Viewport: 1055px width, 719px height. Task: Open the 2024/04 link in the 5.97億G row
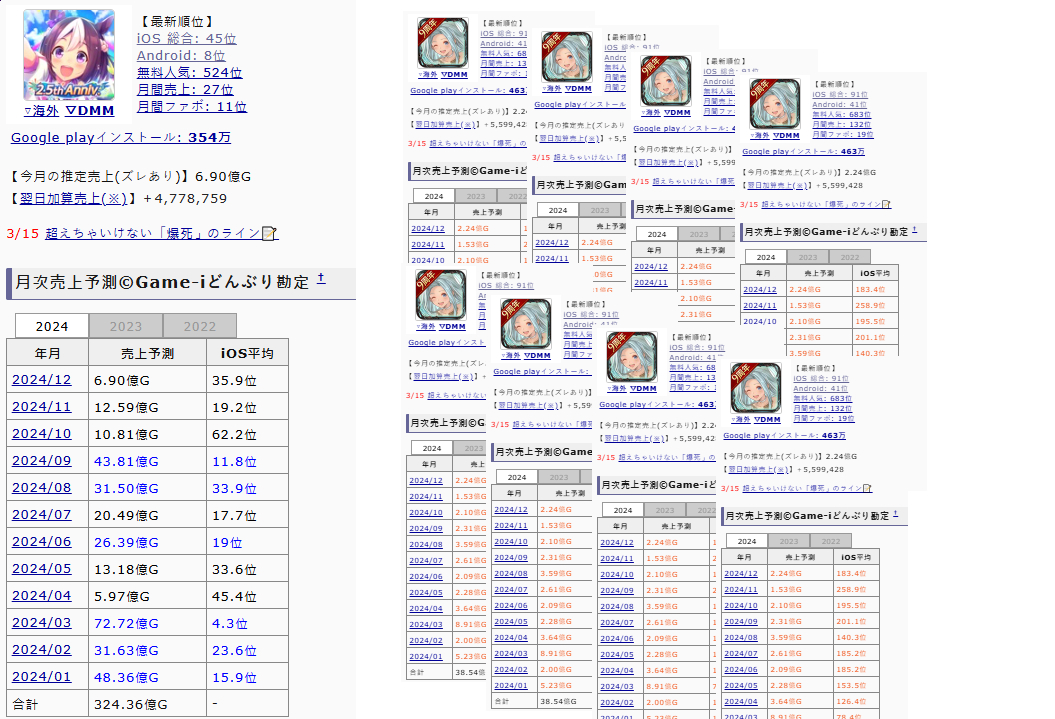coord(42,596)
